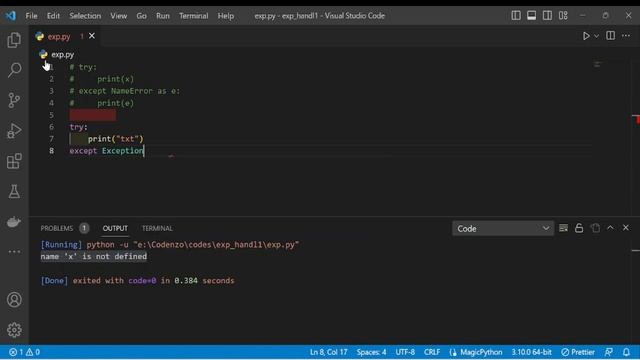The height and width of the screenshot is (360, 640).
Task: Open the output channel Code dropdown
Action: (x=503, y=229)
